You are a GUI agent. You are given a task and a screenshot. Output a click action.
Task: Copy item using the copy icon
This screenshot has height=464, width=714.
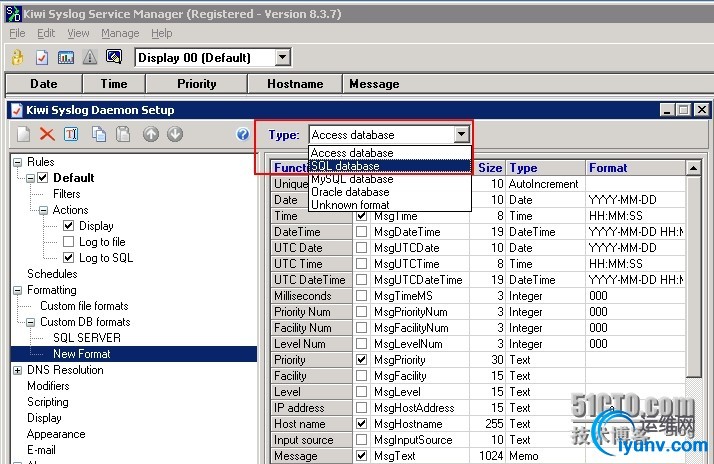click(99, 134)
